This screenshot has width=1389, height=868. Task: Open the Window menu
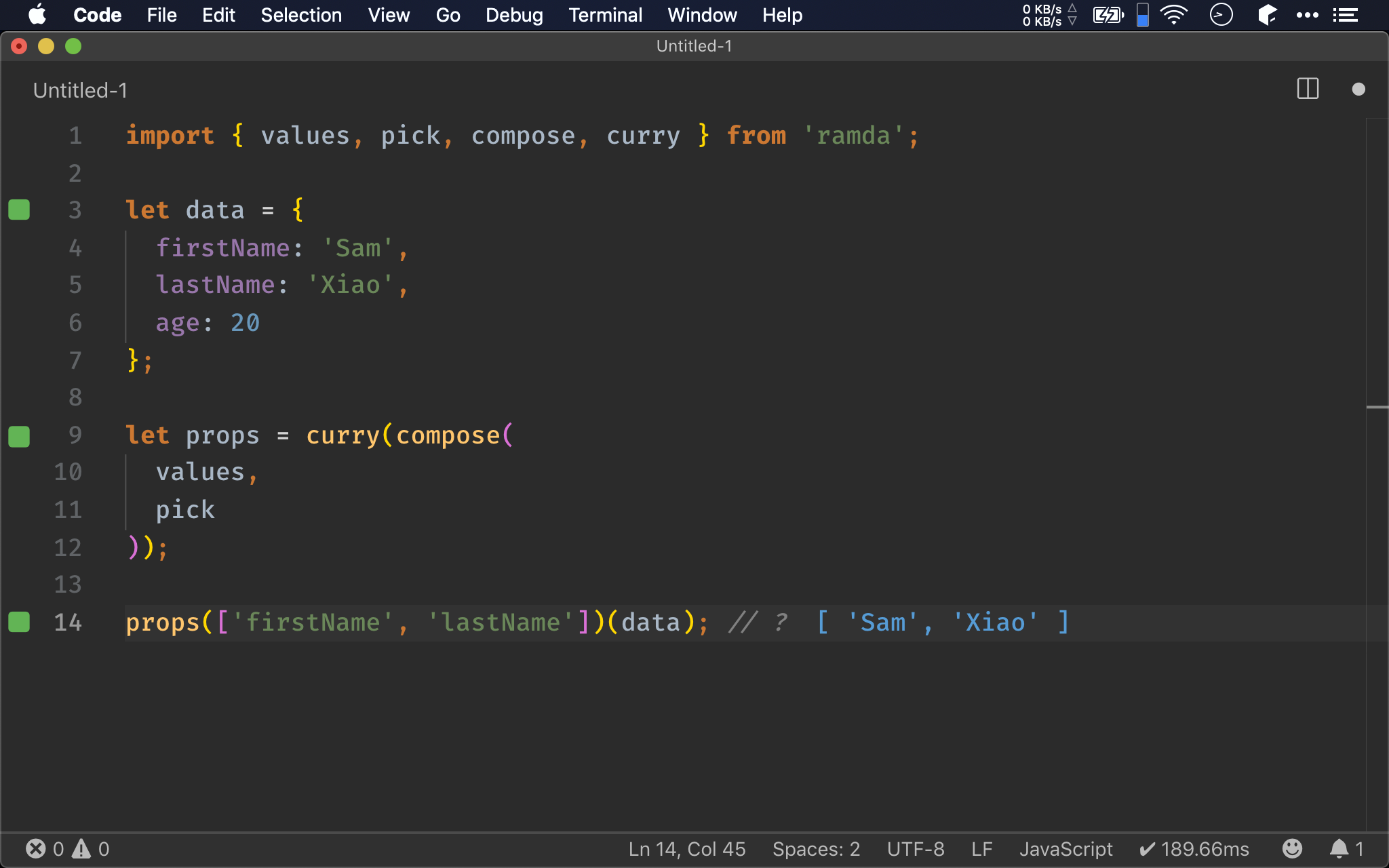tap(702, 15)
